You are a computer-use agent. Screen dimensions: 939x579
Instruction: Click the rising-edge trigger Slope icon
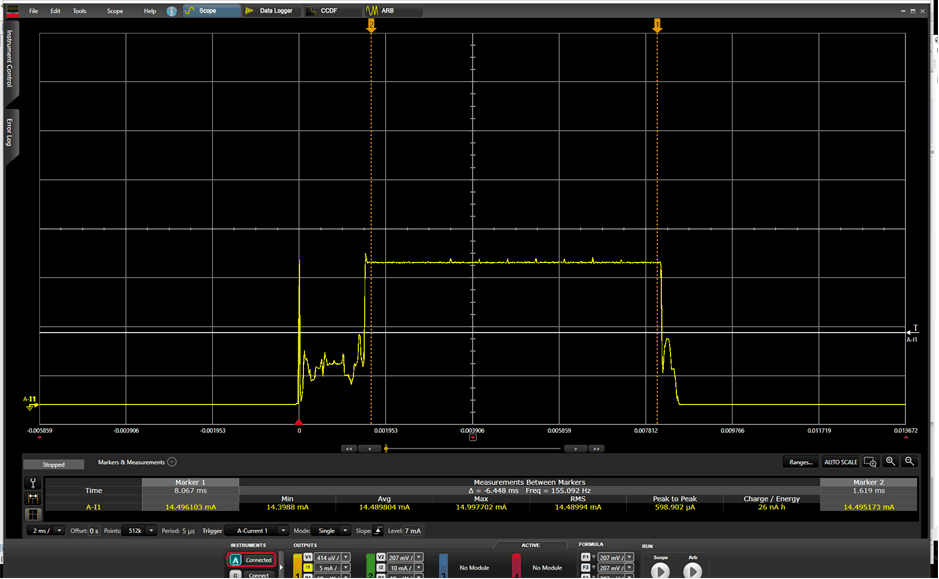378,531
